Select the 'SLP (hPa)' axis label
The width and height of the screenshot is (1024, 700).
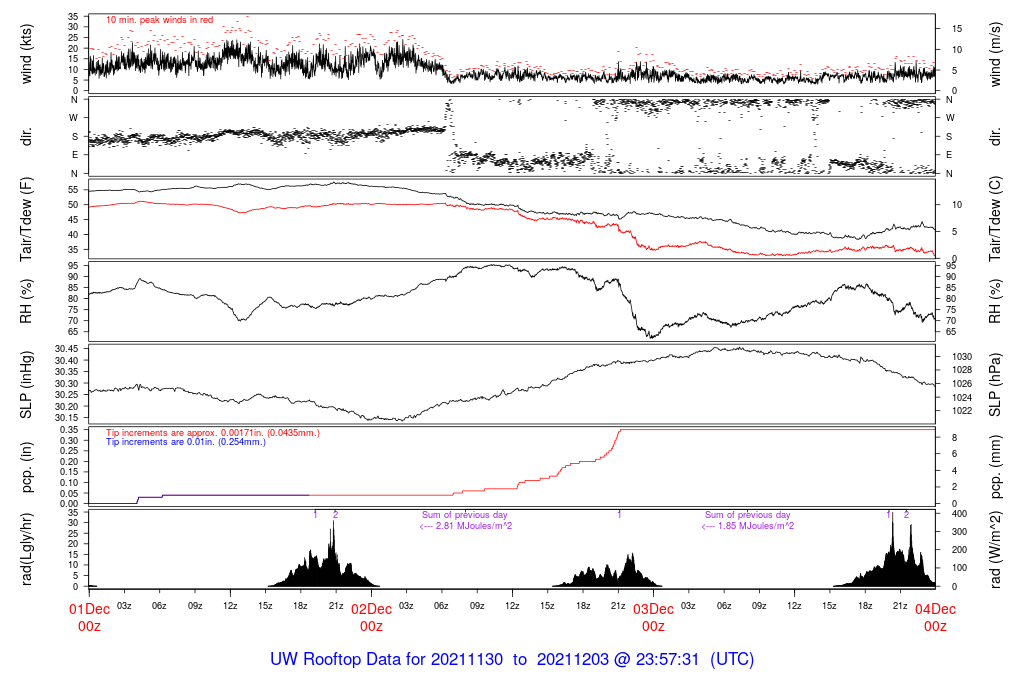click(995, 385)
